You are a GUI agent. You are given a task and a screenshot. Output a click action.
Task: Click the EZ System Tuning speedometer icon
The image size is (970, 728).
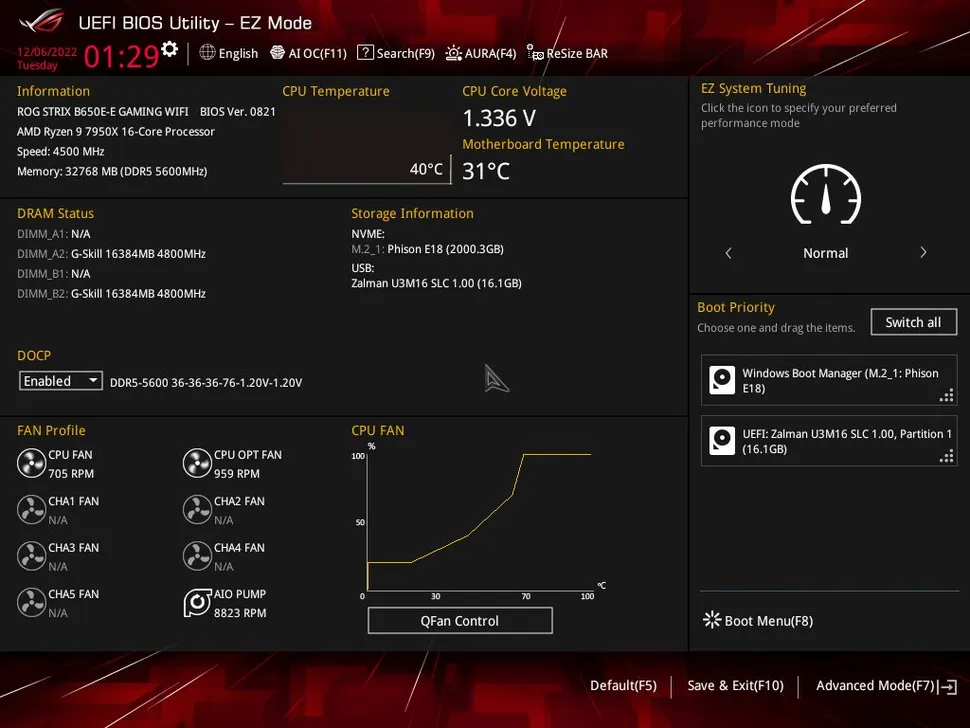(826, 195)
